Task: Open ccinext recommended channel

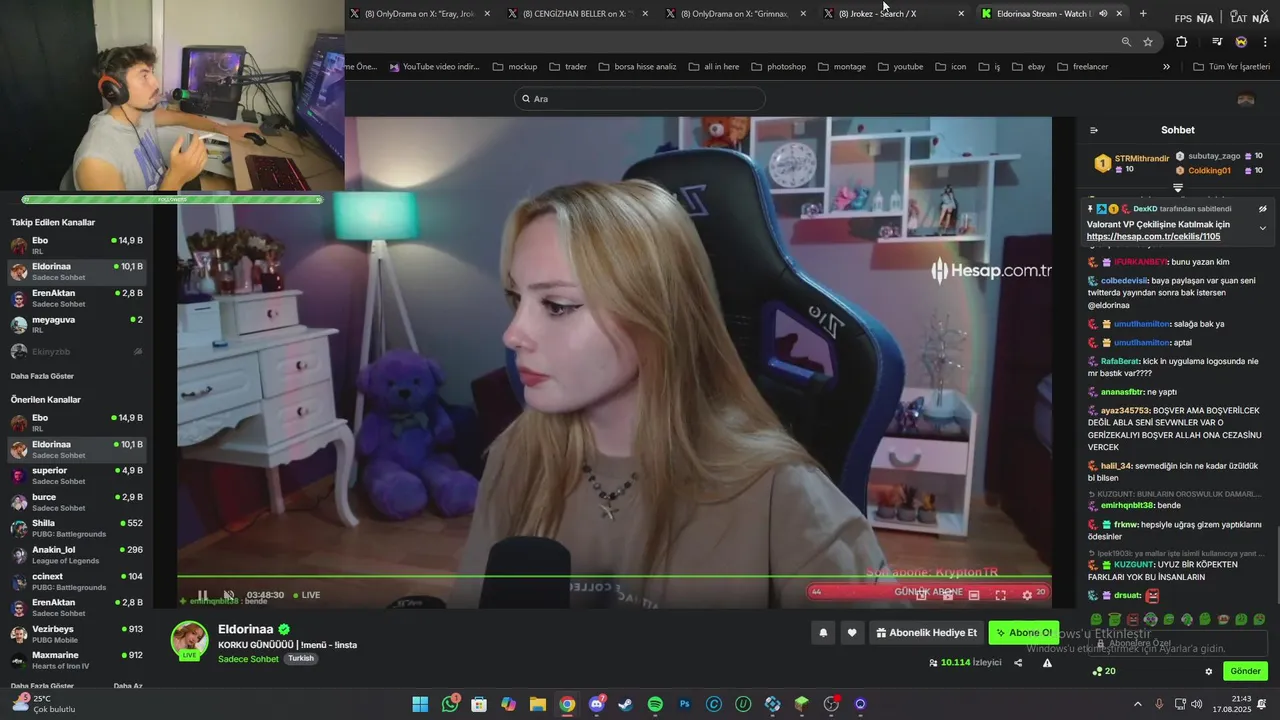Action: click(x=76, y=581)
